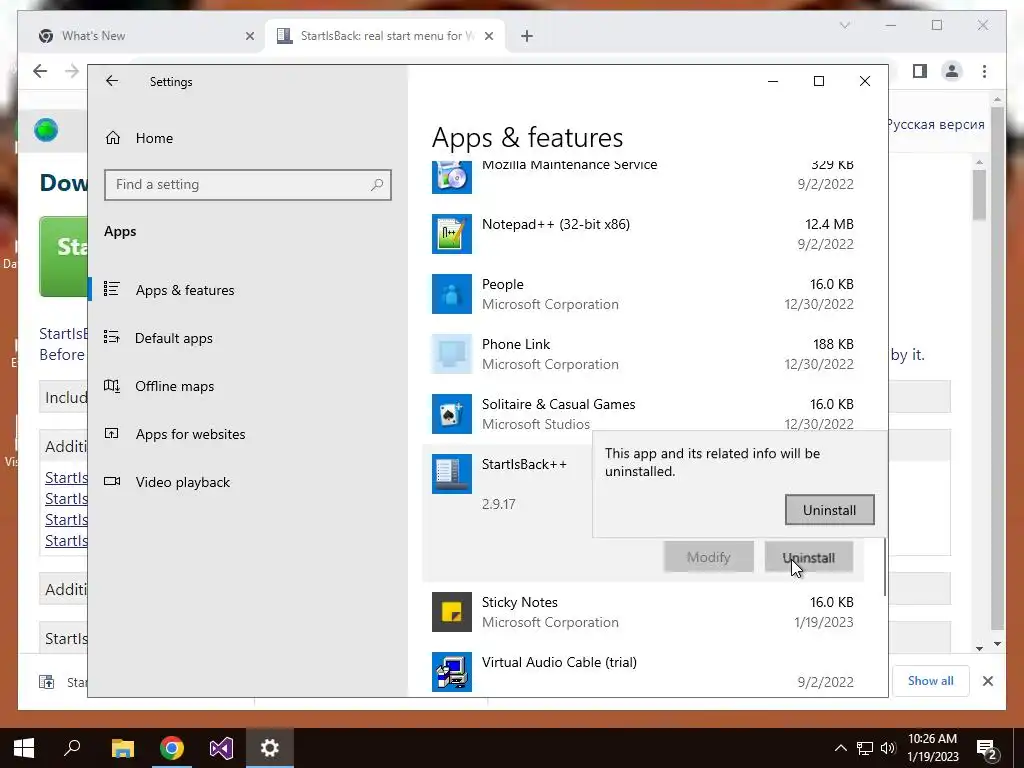Click the Apps & features list icon
This screenshot has width=1024, height=768.
[x=112, y=289]
